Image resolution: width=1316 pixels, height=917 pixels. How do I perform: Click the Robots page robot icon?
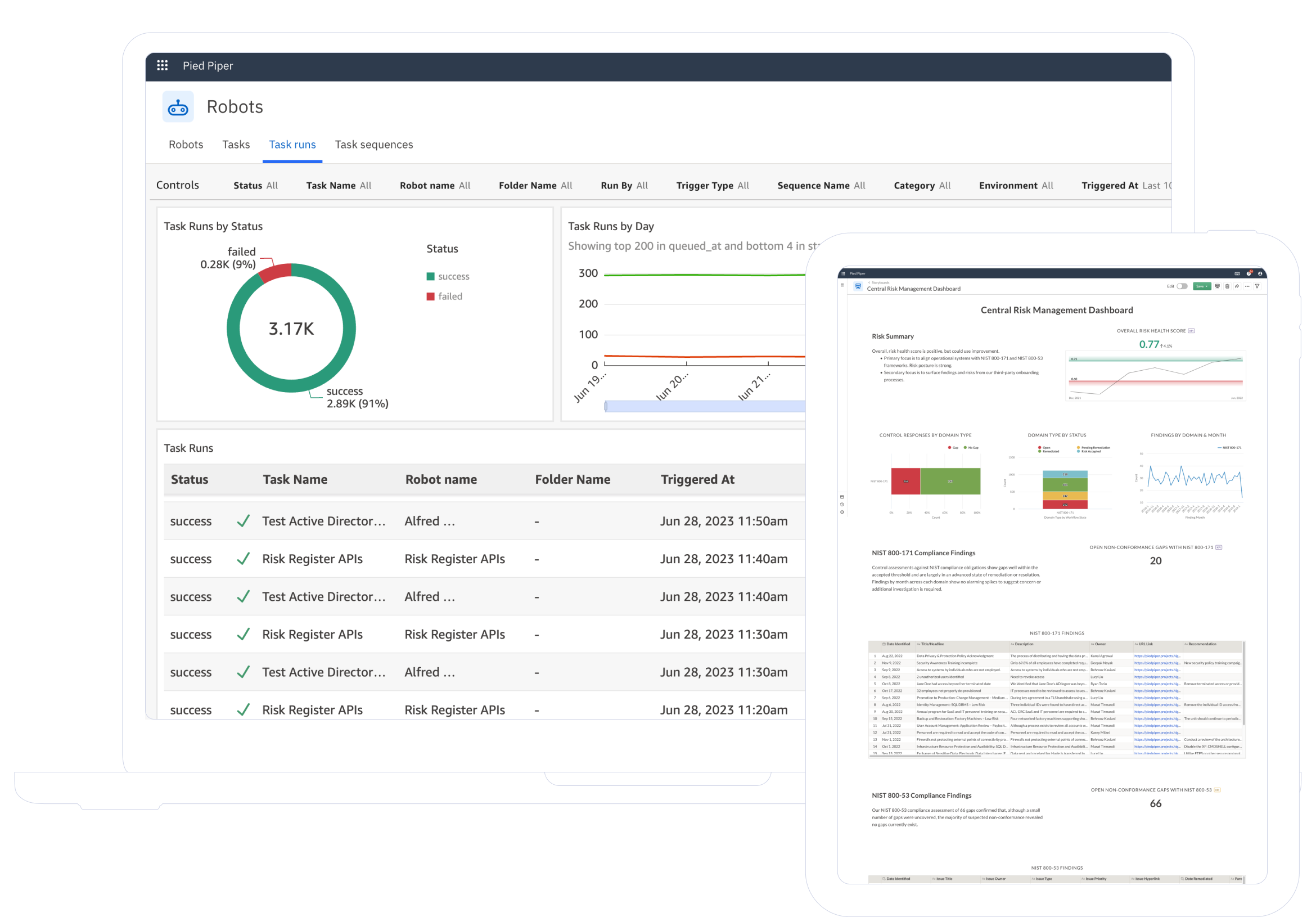[x=178, y=107]
